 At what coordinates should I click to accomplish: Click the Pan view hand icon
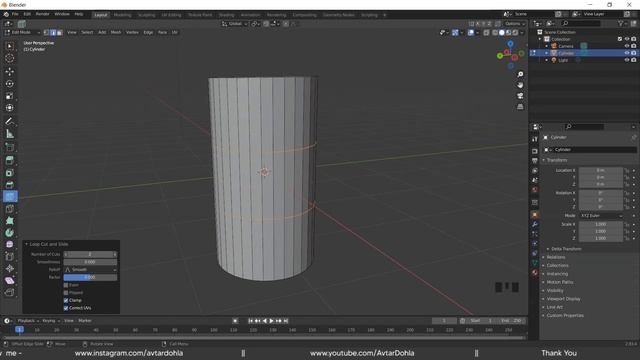[520, 85]
